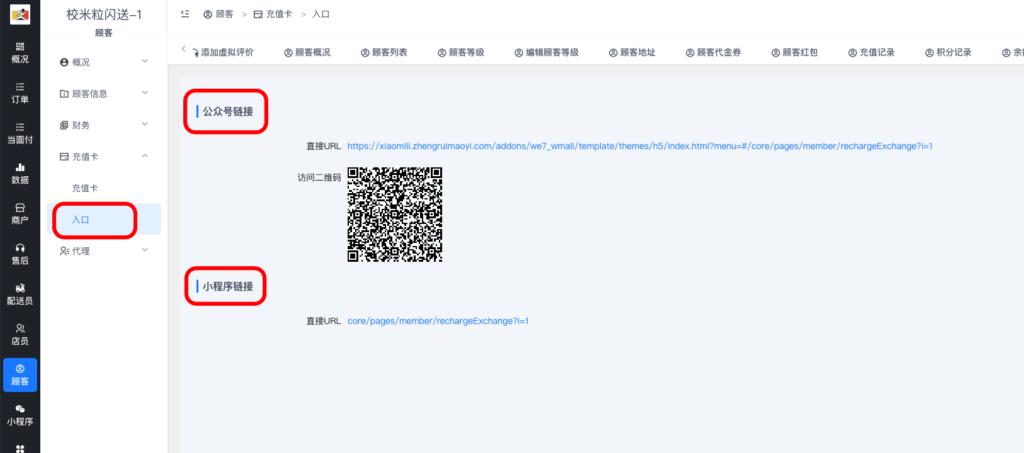Switch to the 充值记录 tab
This screenshot has width=1024, height=453.
pos(871,53)
